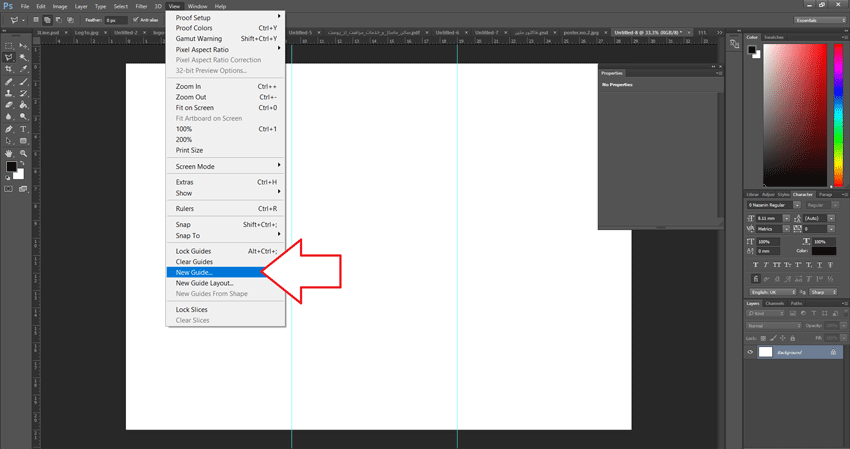Viewport: 850px width, 449px height.
Task: Select the Crop tool
Action: [9, 69]
